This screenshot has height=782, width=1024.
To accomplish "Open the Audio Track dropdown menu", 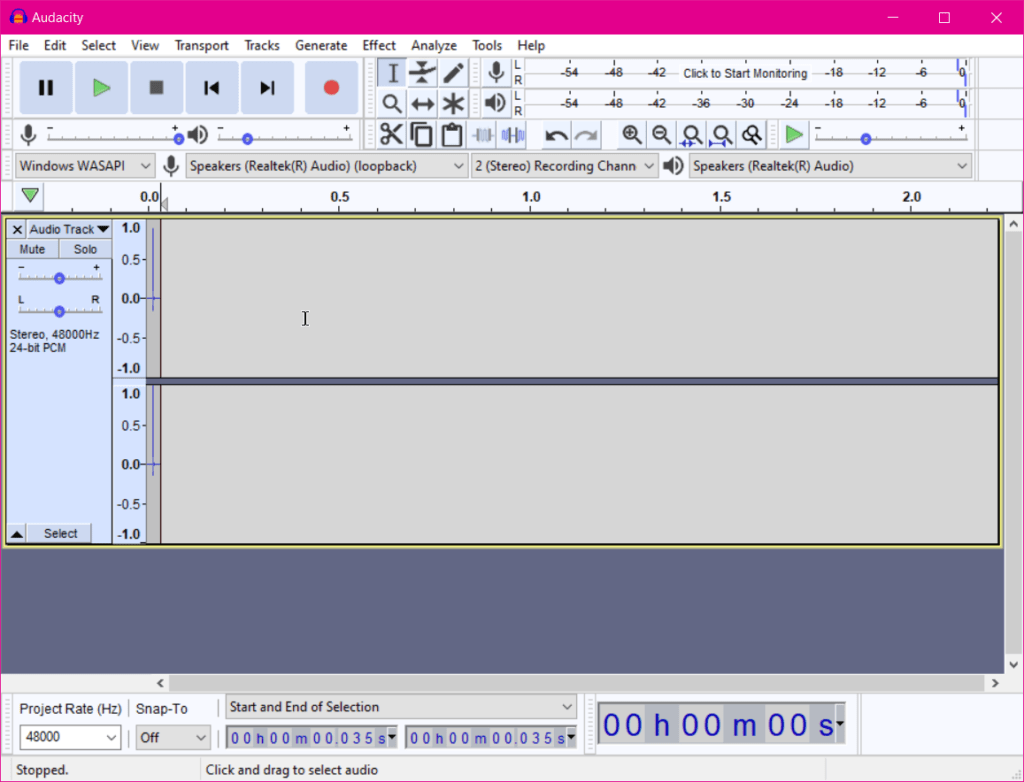I will click(69, 229).
